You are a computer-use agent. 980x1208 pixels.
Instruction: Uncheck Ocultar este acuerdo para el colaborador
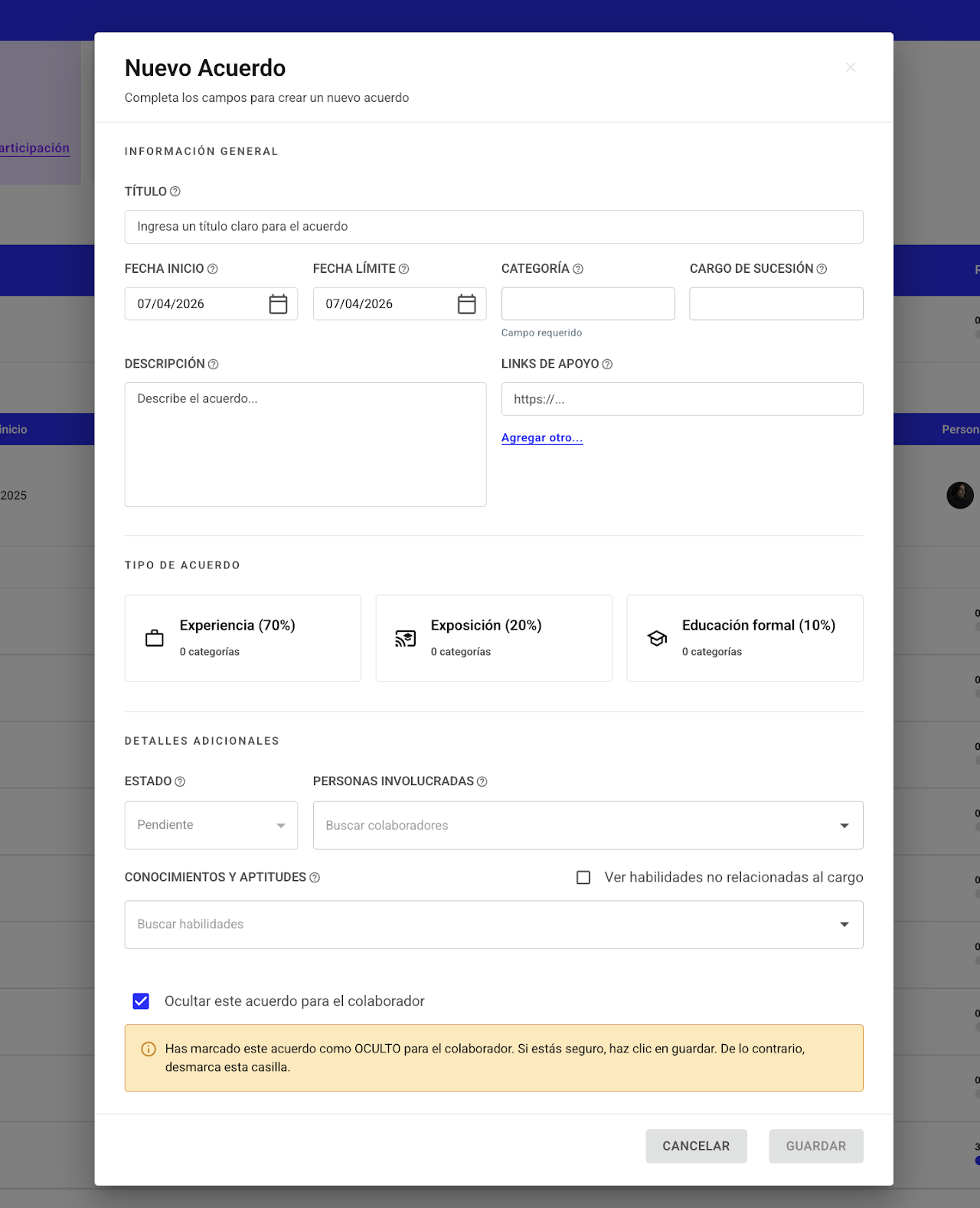[x=141, y=1001]
